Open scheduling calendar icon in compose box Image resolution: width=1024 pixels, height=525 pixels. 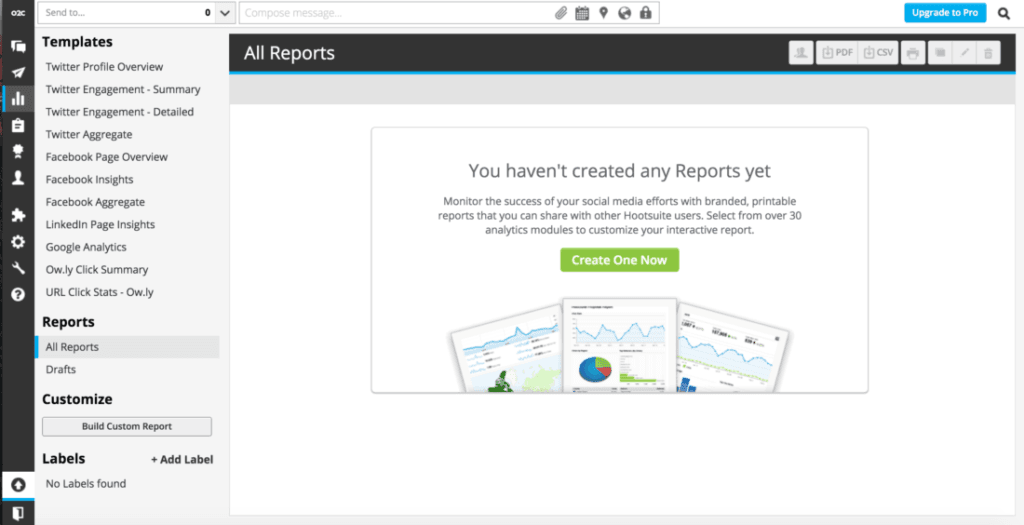[x=582, y=13]
